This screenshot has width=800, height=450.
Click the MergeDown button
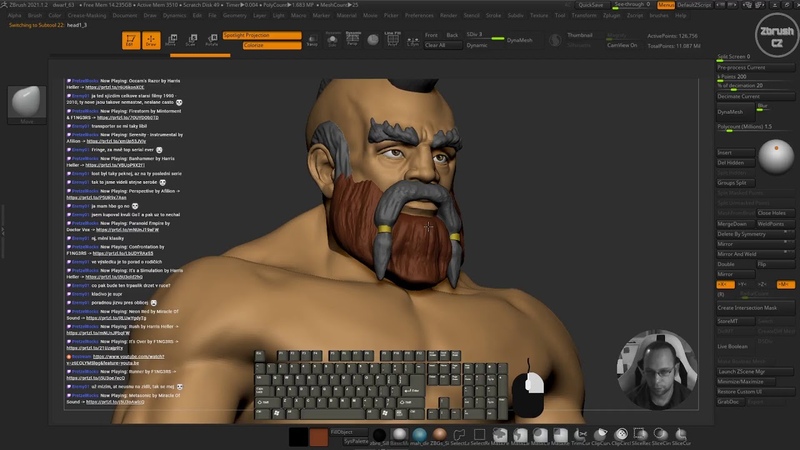[x=735, y=224]
